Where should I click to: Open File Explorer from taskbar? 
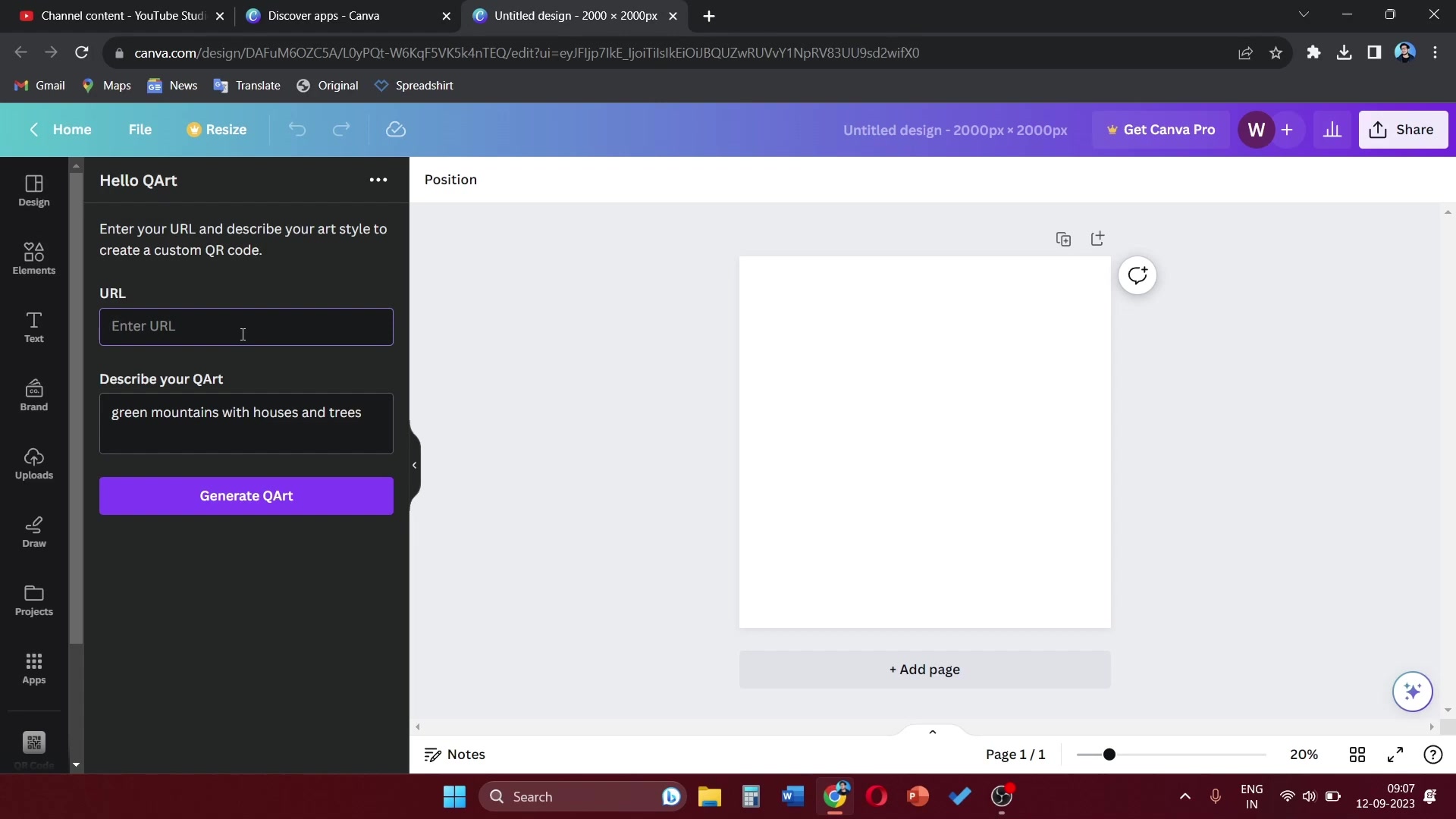point(709,797)
